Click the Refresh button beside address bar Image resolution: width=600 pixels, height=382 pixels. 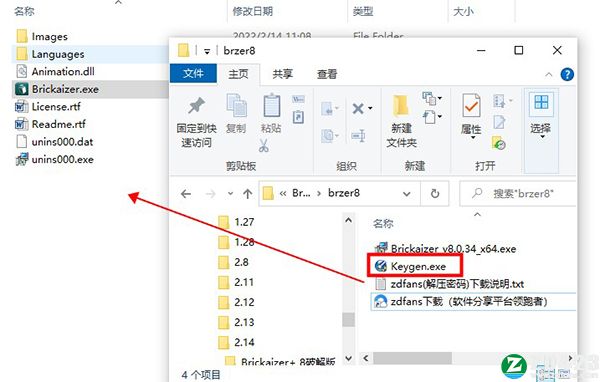435,194
